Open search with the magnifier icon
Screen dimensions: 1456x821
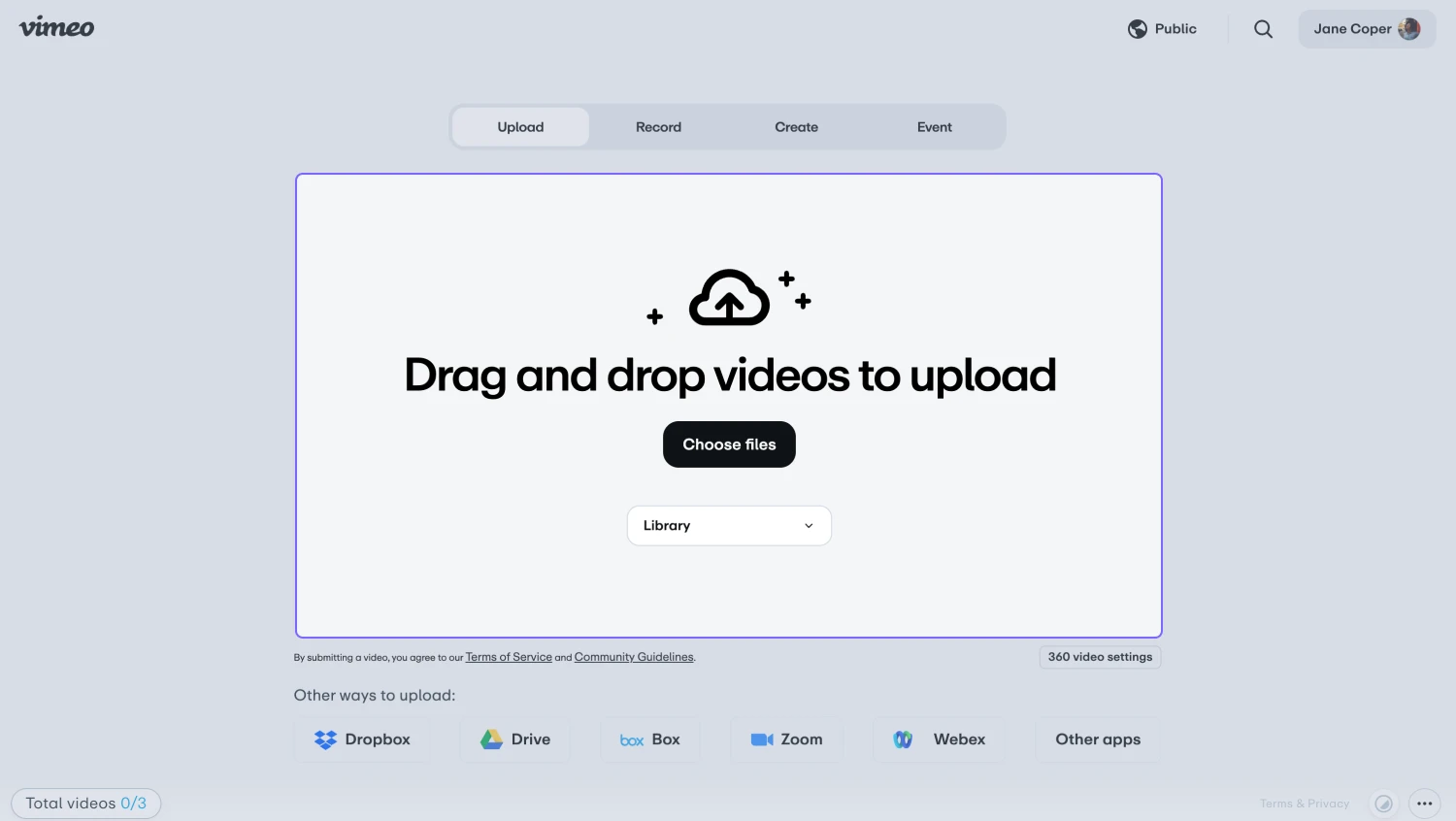1263,29
